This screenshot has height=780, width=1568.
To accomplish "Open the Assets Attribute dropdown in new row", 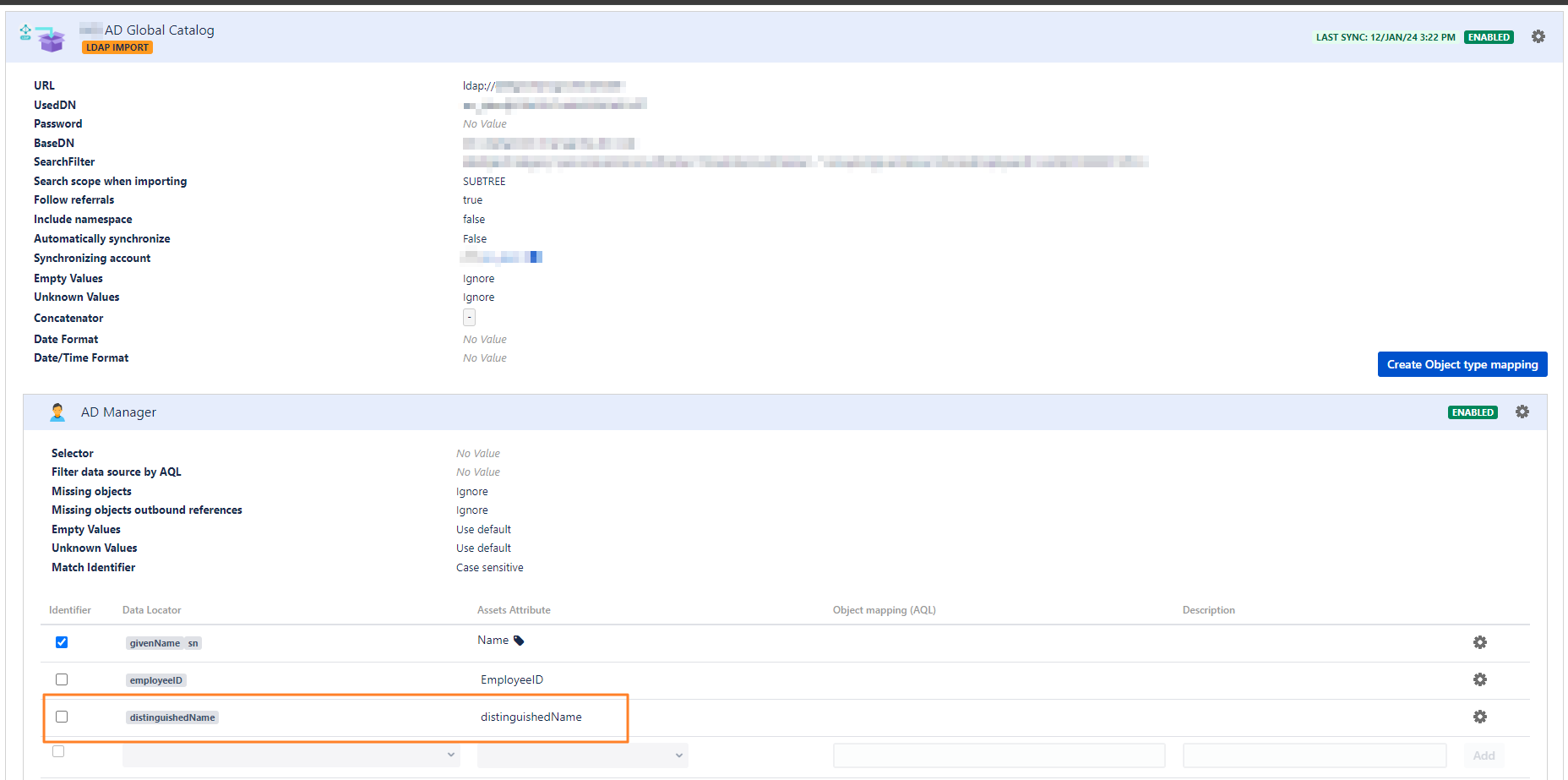I will pos(582,755).
